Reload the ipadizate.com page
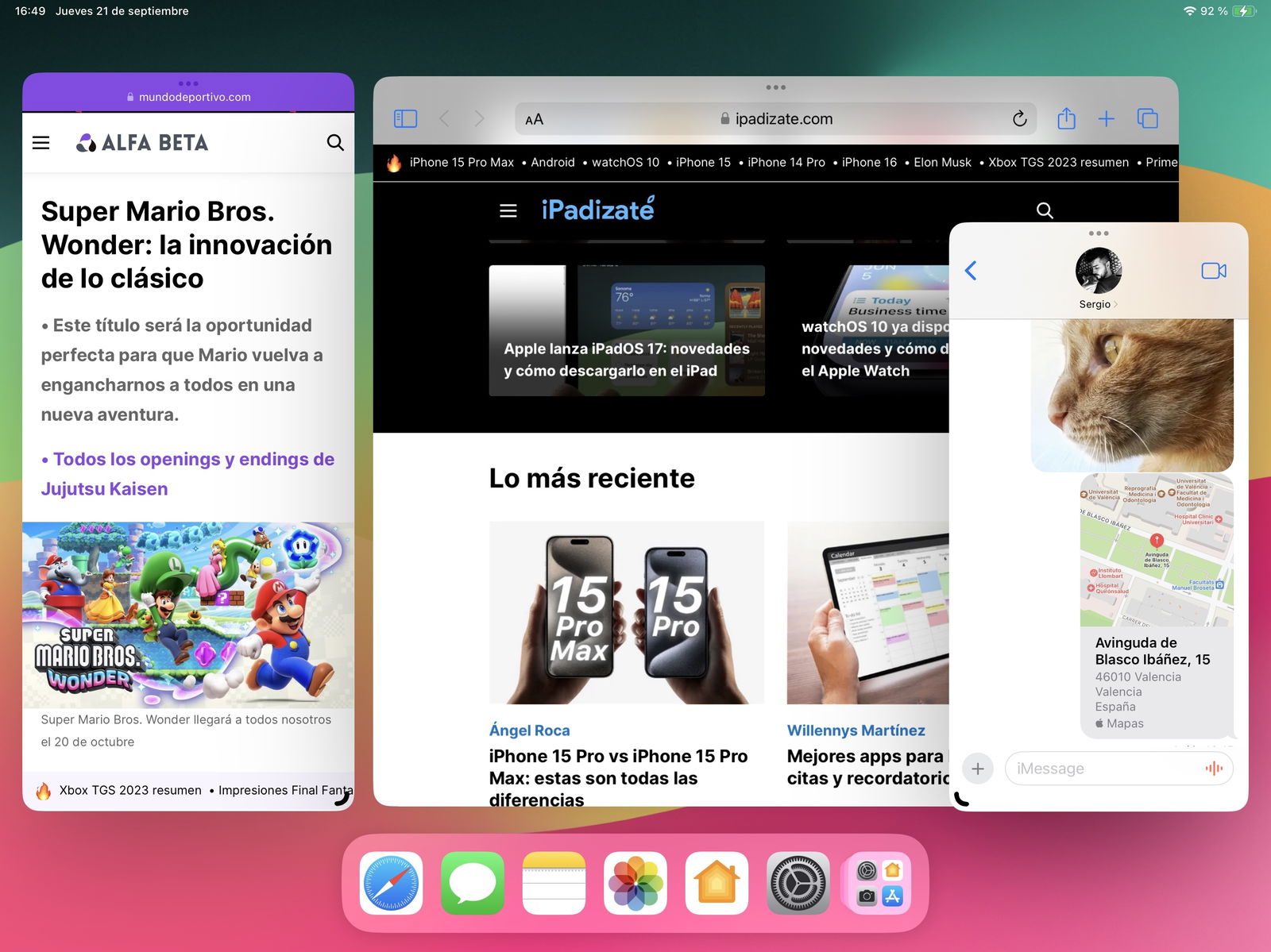 [1020, 119]
